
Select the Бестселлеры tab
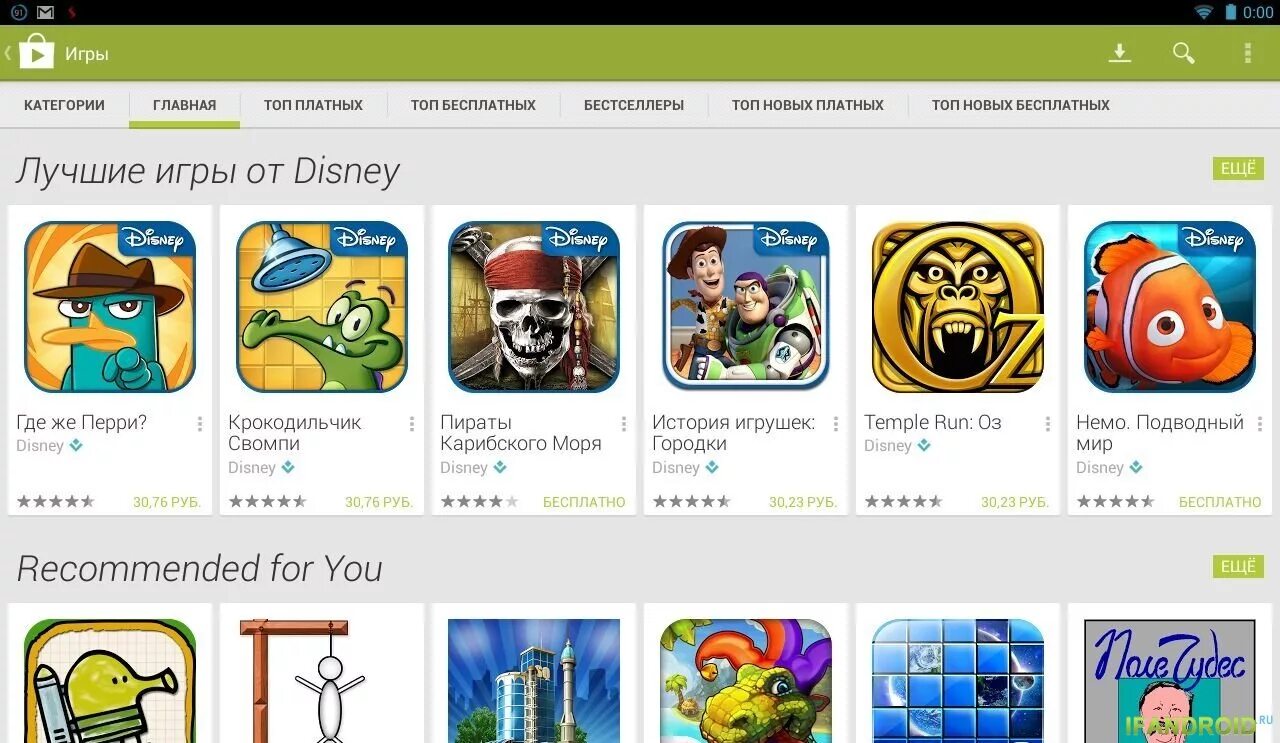[634, 105]
